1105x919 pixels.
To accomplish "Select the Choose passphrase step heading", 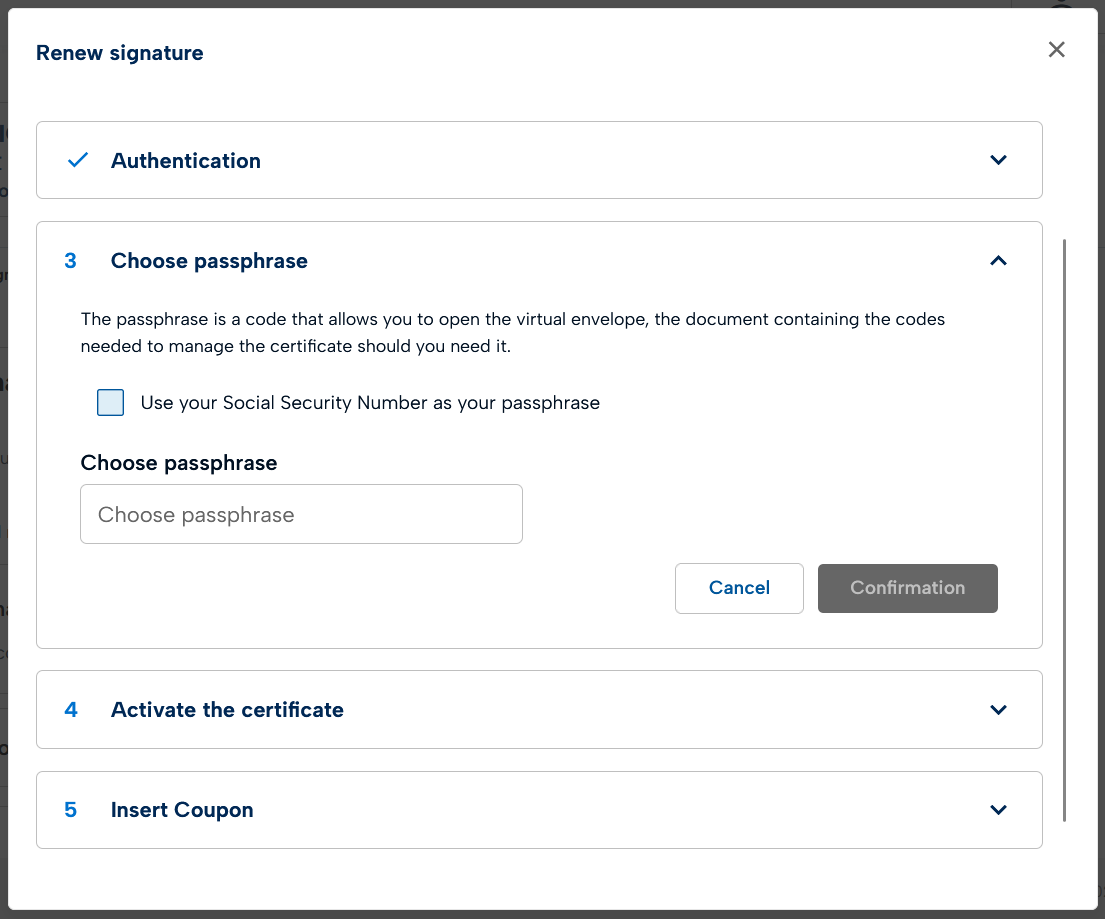I will tap(209, 261).
